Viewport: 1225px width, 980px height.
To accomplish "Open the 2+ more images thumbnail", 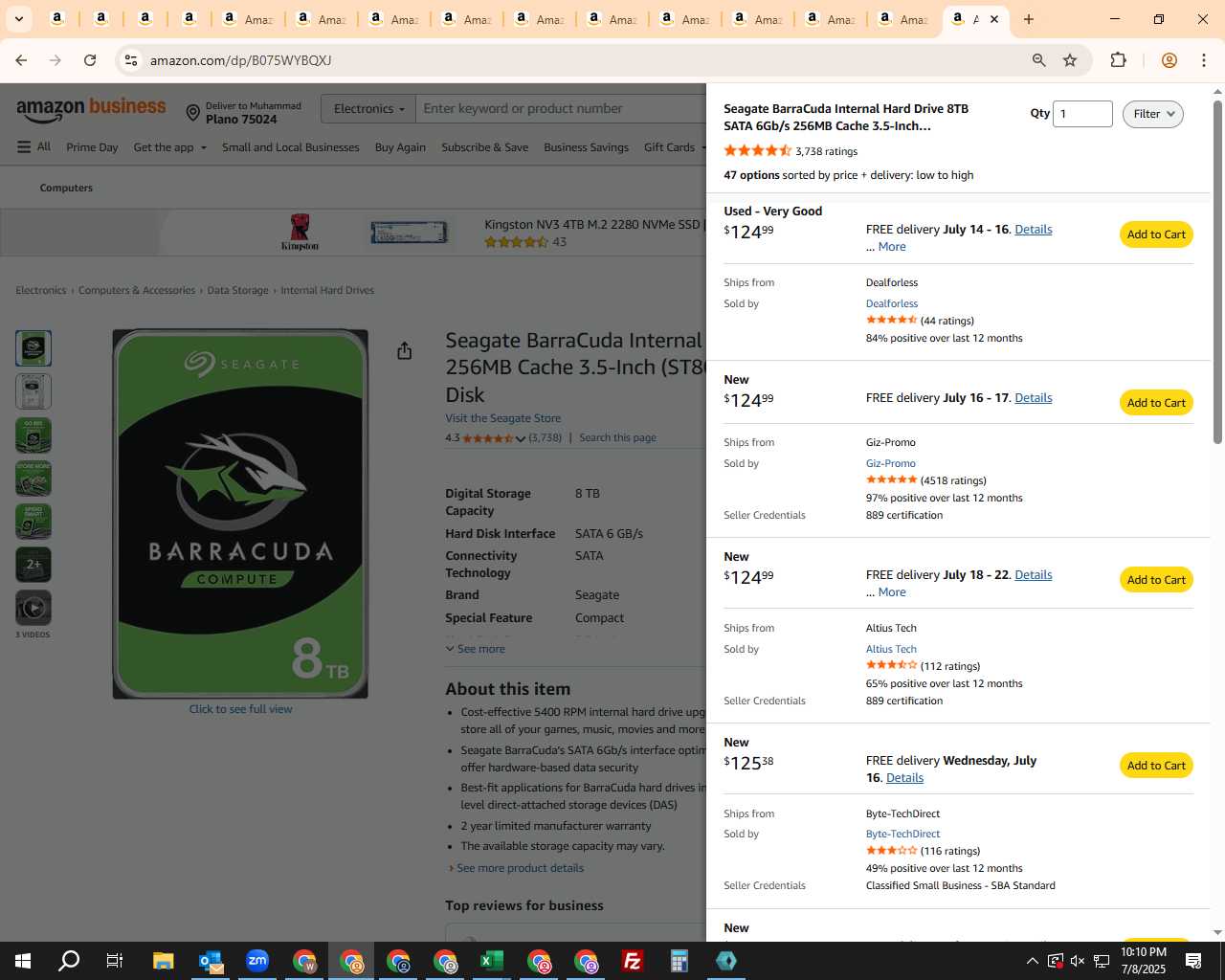I will tap(33, 565).
